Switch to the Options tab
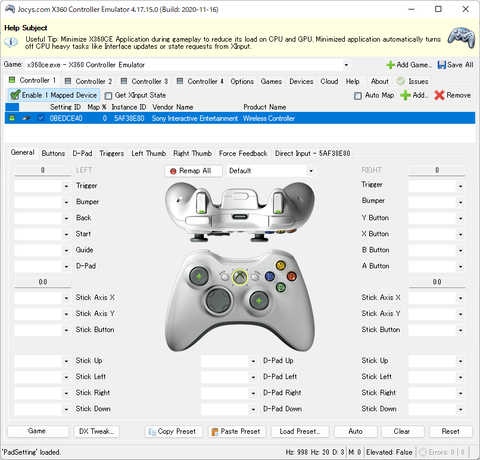The image size is (480, 460). point(242,81)
